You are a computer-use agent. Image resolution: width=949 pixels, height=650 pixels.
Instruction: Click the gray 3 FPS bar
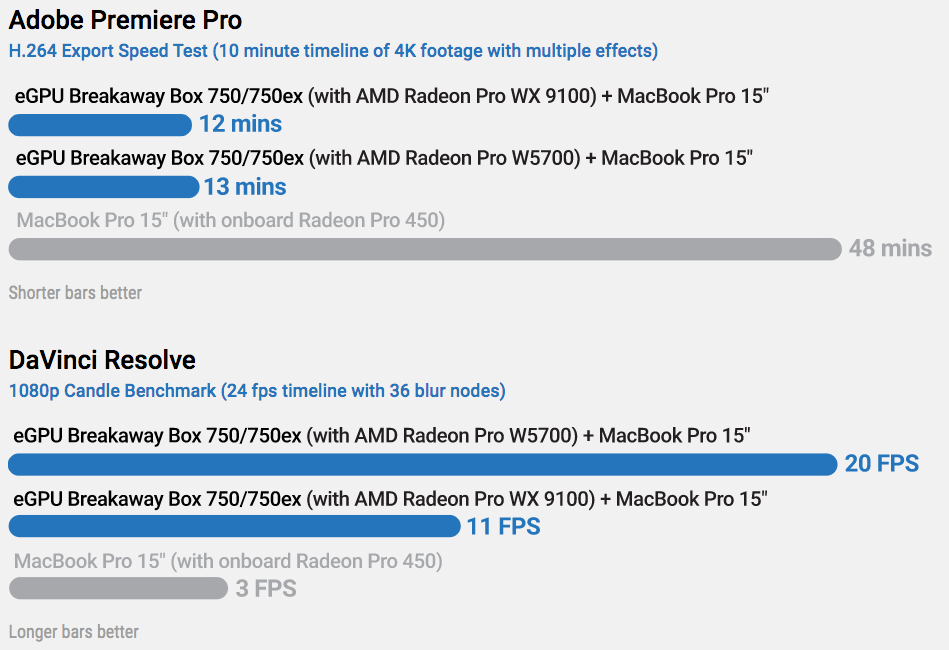pyautogui.click(x=118, y=588)
